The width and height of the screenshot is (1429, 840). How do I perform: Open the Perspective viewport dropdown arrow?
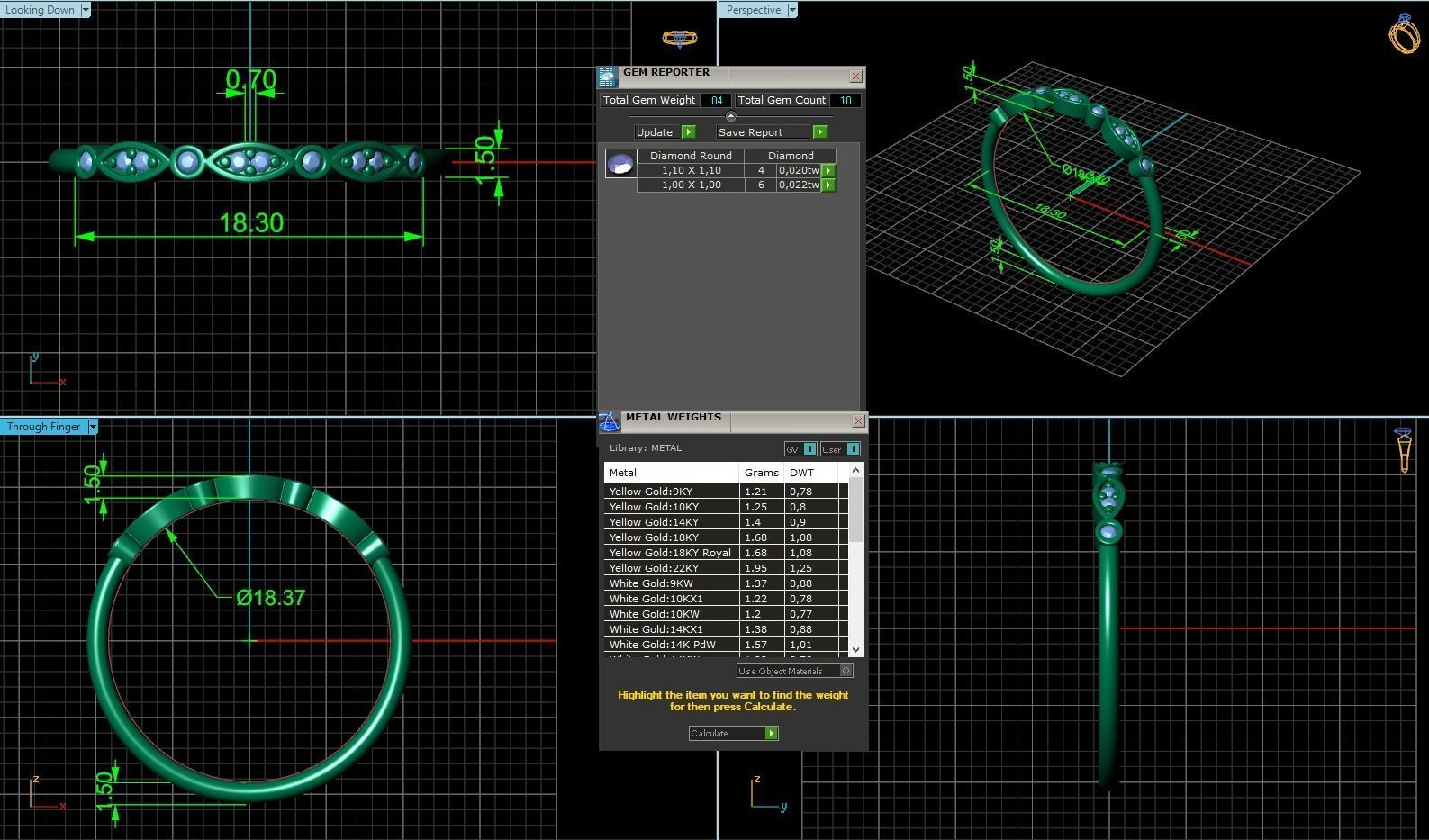pyautogui.click(x=792, y=10)
